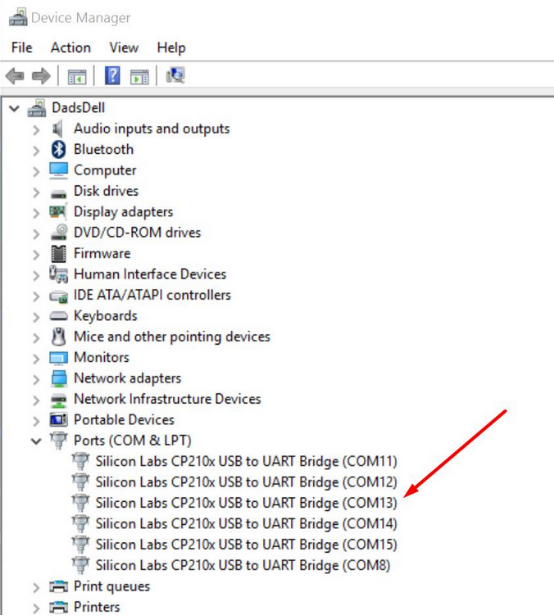
Task: Click the blue Help question mark icon
Action: pyautogui.click(x=112, y=75)
